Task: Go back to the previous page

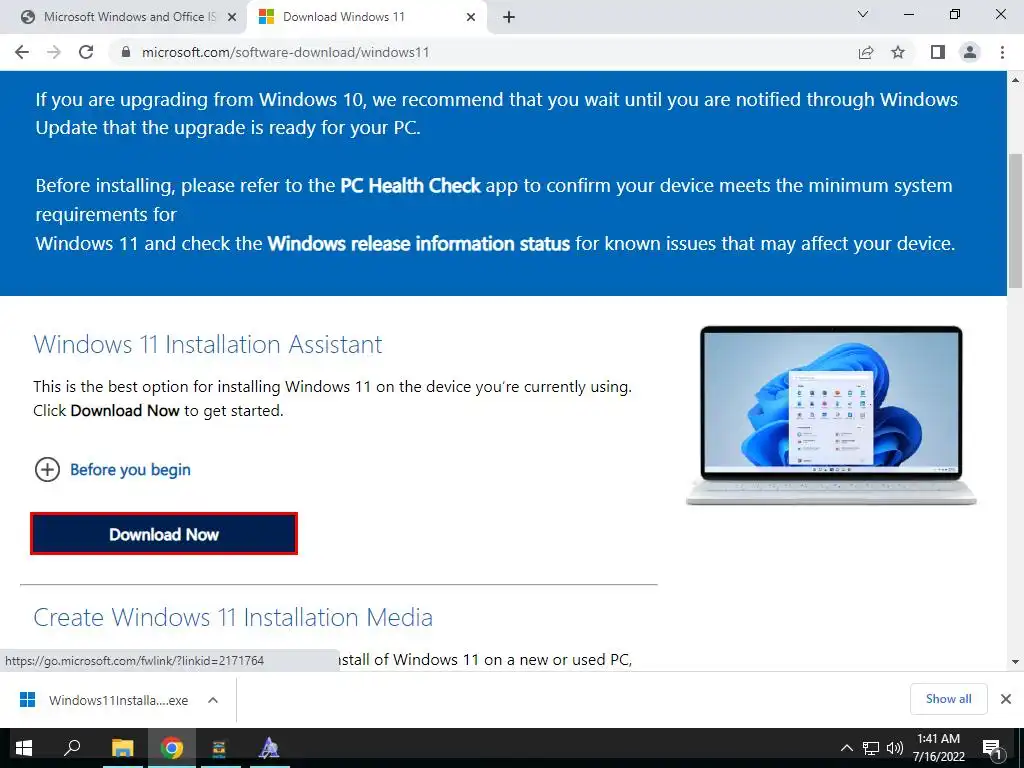Action: [22, 52]
